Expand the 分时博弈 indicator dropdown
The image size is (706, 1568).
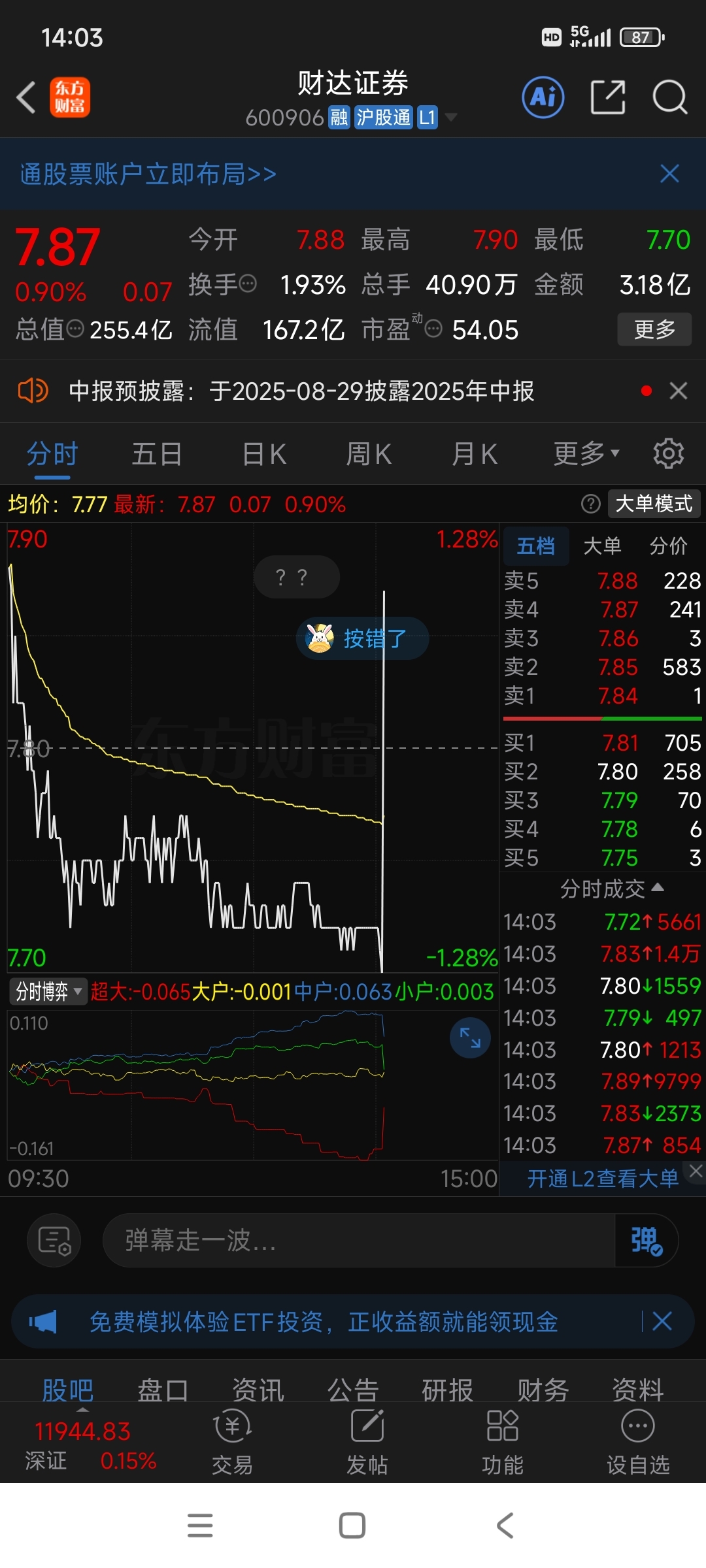pos(48,992)
